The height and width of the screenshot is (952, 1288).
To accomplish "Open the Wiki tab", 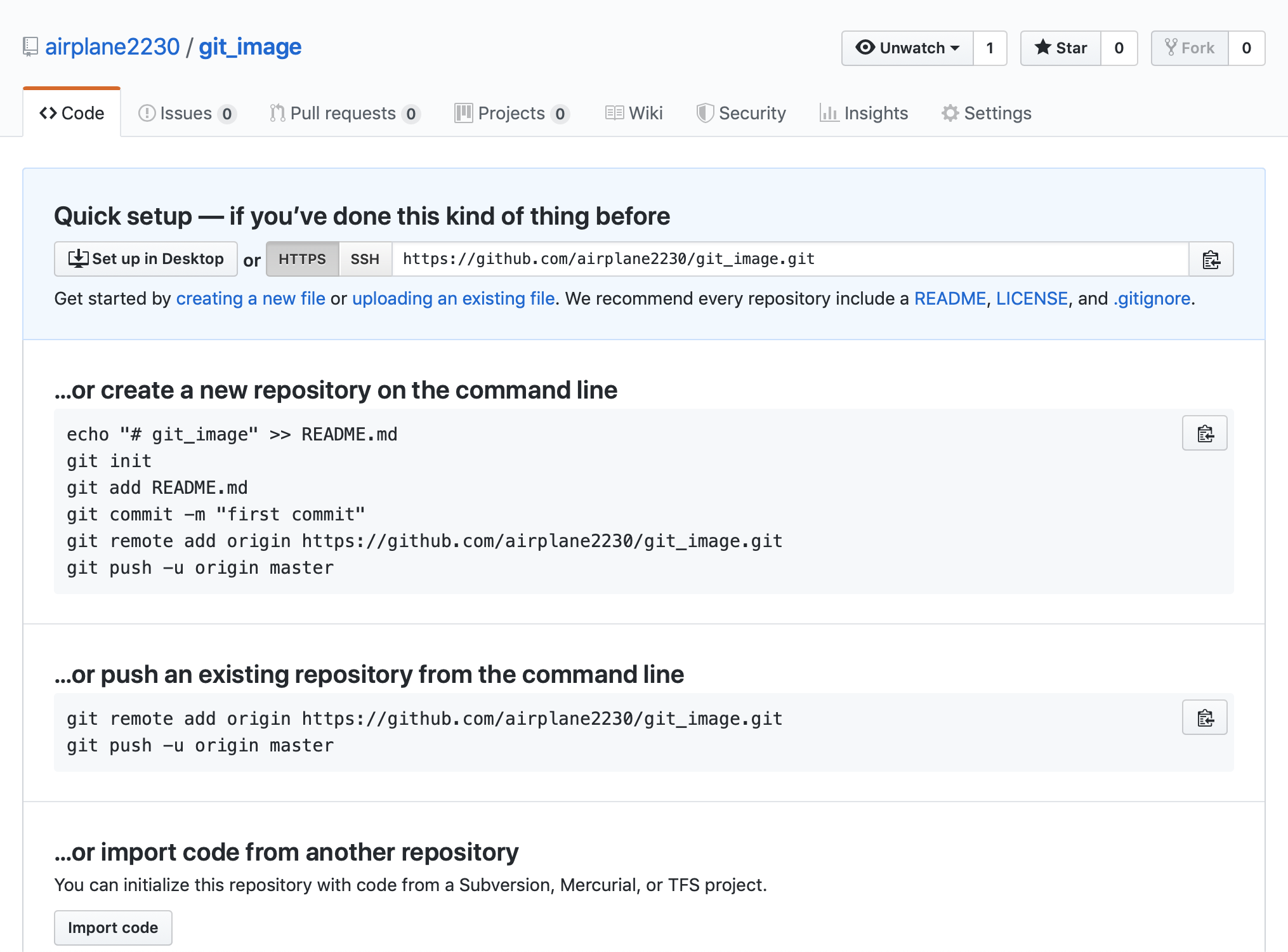I will coord(634,113).
